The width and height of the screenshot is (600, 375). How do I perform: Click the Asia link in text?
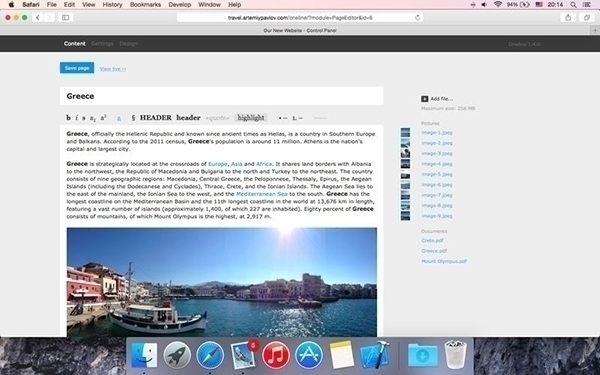[x=236, y=164]
